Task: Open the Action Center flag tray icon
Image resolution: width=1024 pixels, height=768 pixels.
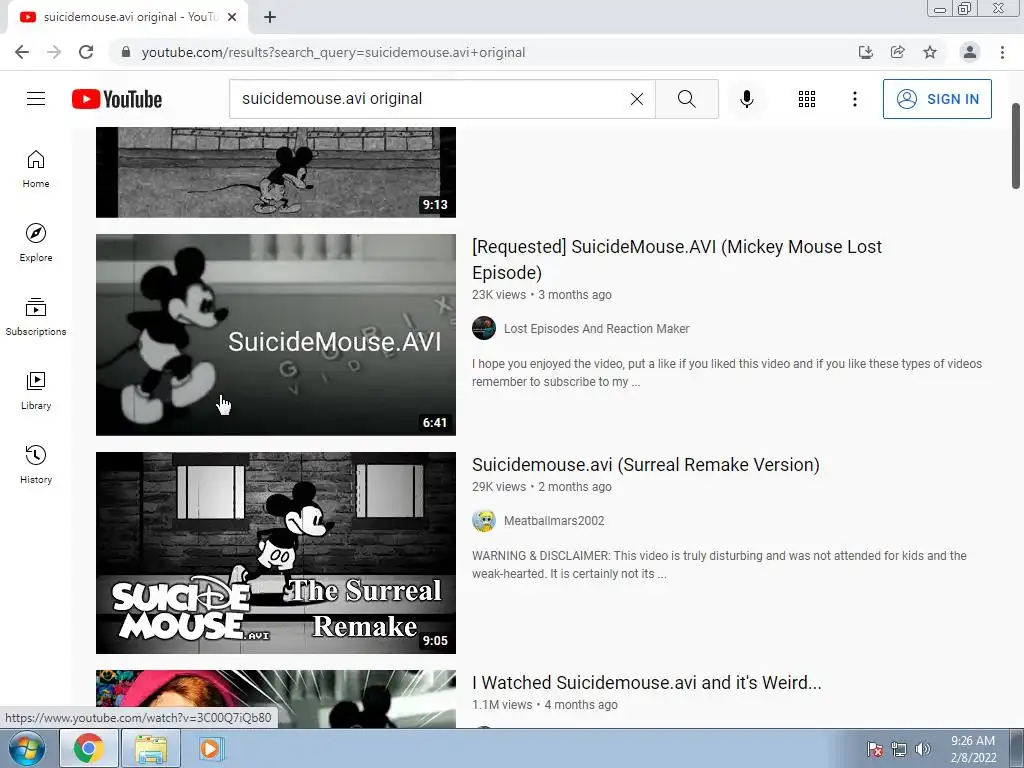Action: click(x=874, y=749)
